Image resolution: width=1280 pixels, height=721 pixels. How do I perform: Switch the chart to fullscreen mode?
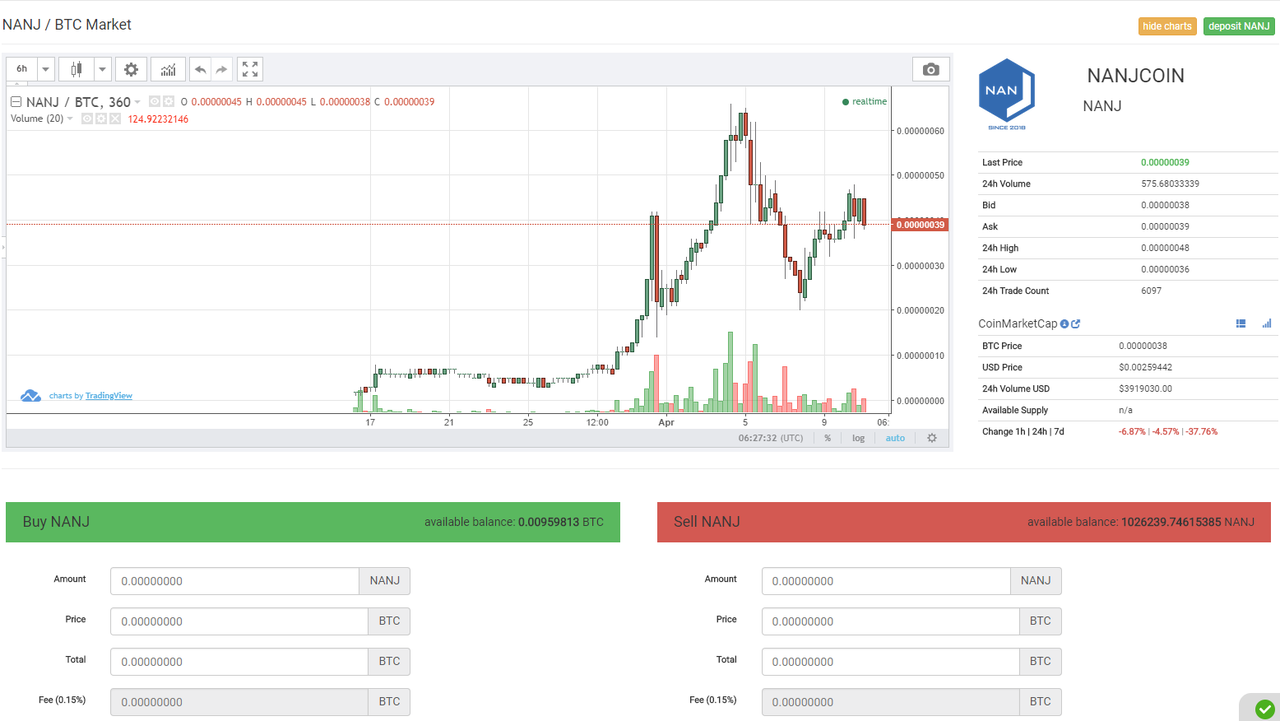250,69
